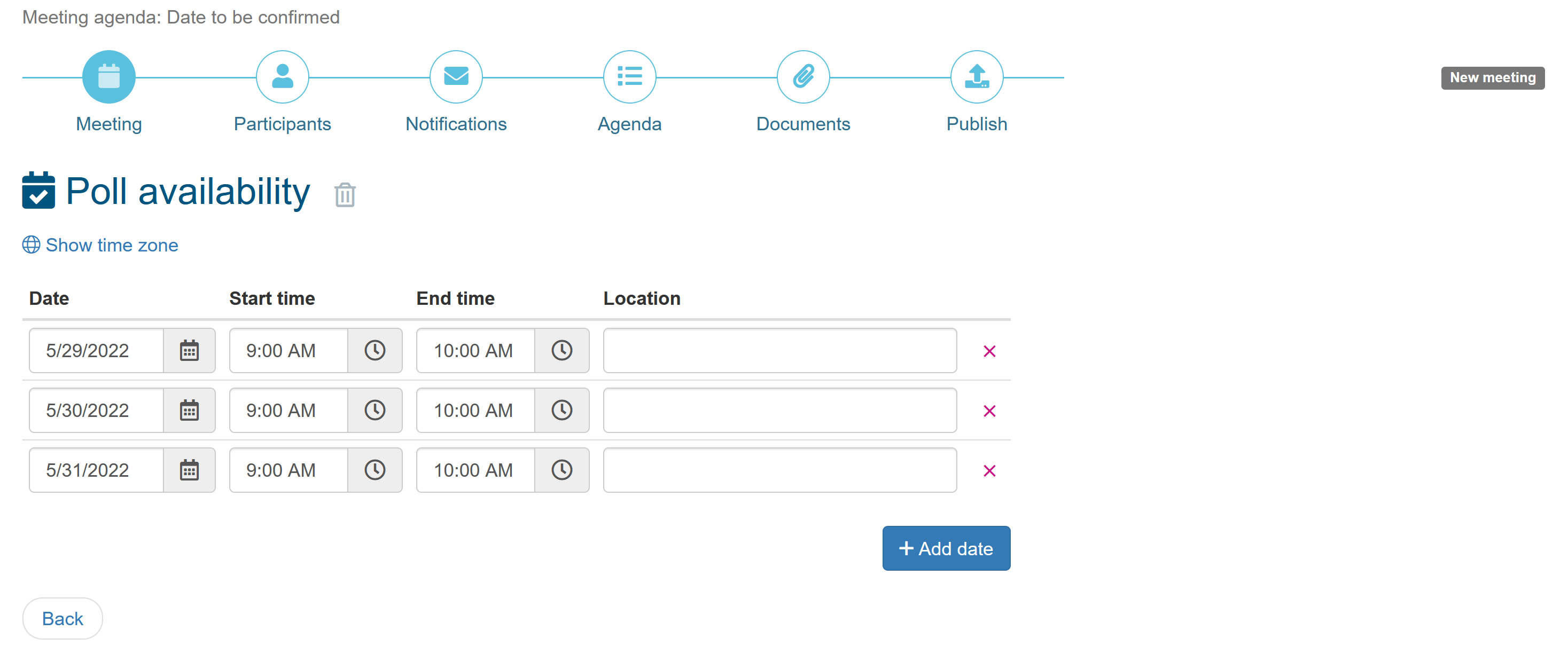Screen dimensions: 1568x662
Task: Remove the 5/31/2022 date row
Action: tap(989, 471)
